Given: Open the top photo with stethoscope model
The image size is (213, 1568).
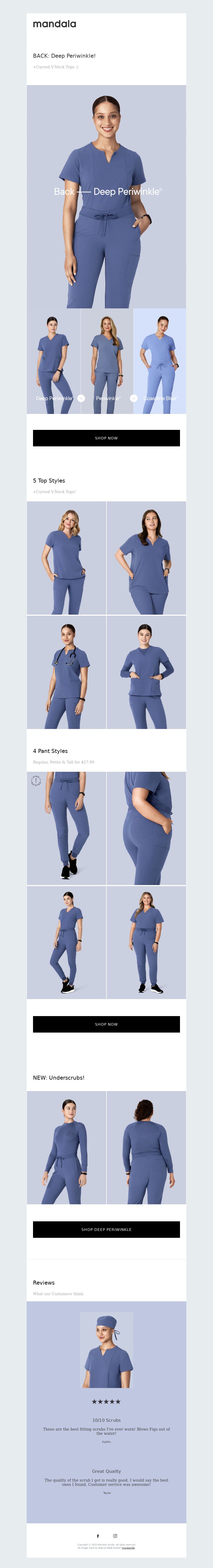Looking at the screenshot, I should click(x=67, y=672).
